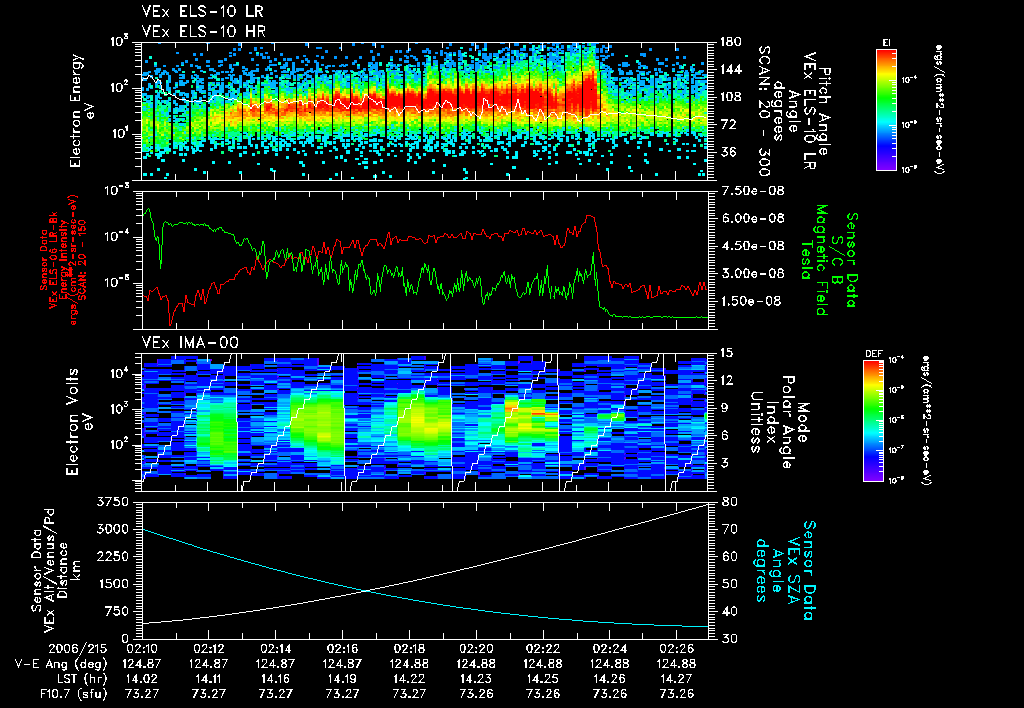This screenshot has width=1024, height=708.
Task: Select the 'VEx IMA-00' panel title
Action: 190,342
